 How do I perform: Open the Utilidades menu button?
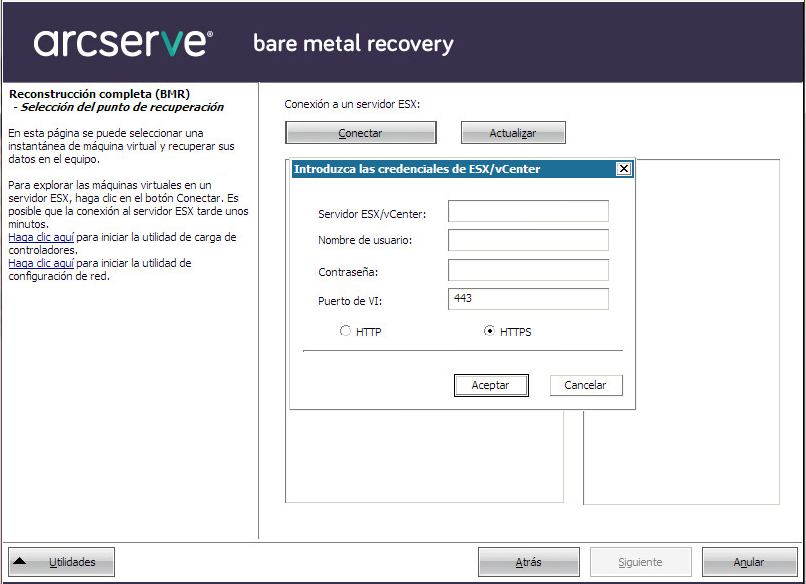click(x=61, y=562)
